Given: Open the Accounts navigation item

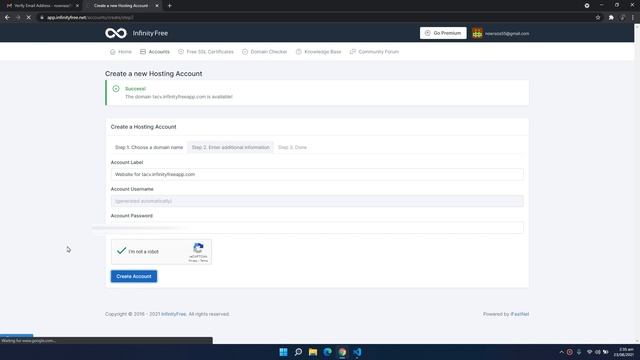Looking at the screenshot, I should [155, 52].
